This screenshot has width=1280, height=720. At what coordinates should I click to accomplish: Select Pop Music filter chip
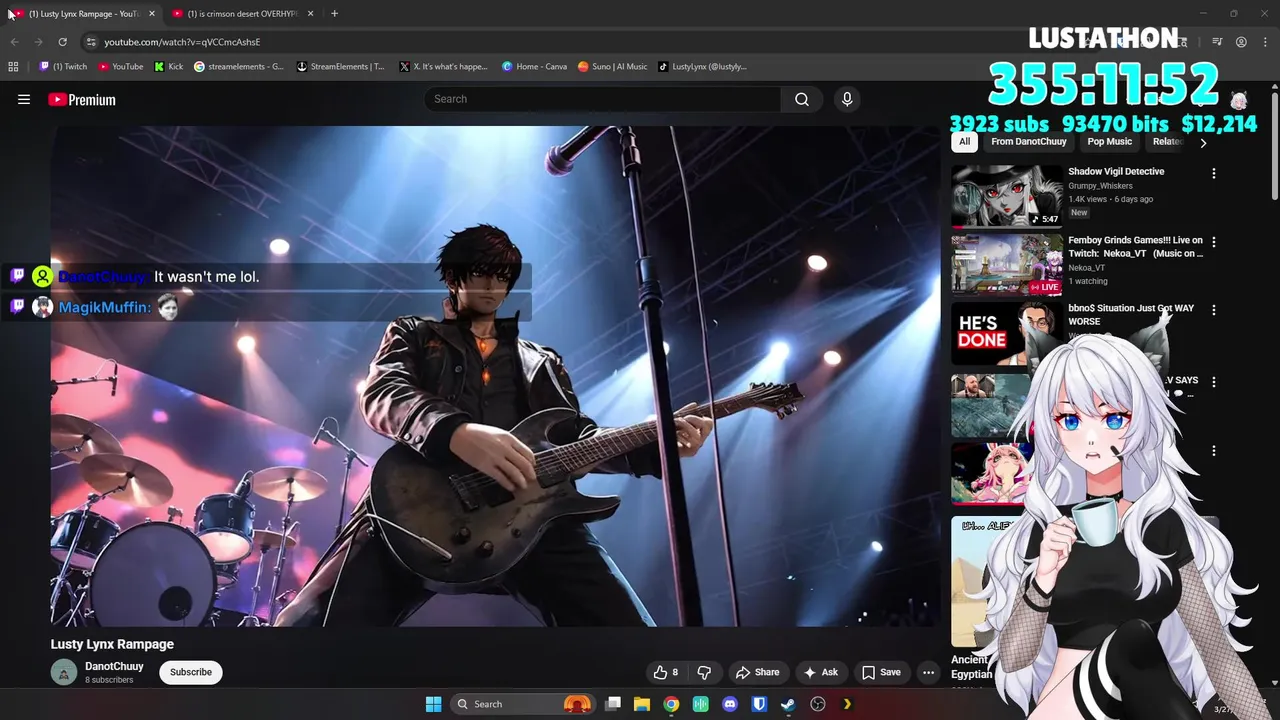pyautogui.click(x=1109, y=142)
